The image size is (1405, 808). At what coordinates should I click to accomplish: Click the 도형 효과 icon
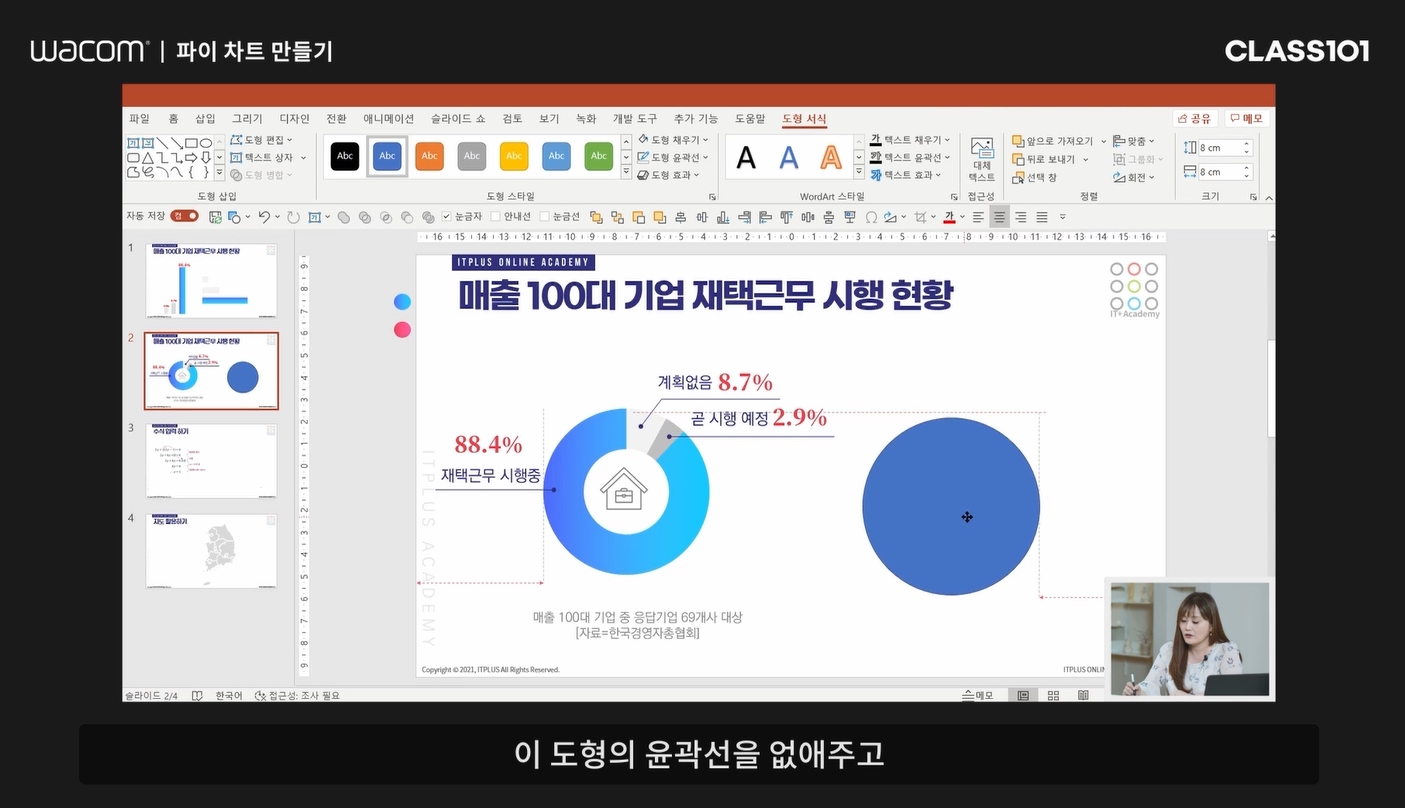(643, 174)
